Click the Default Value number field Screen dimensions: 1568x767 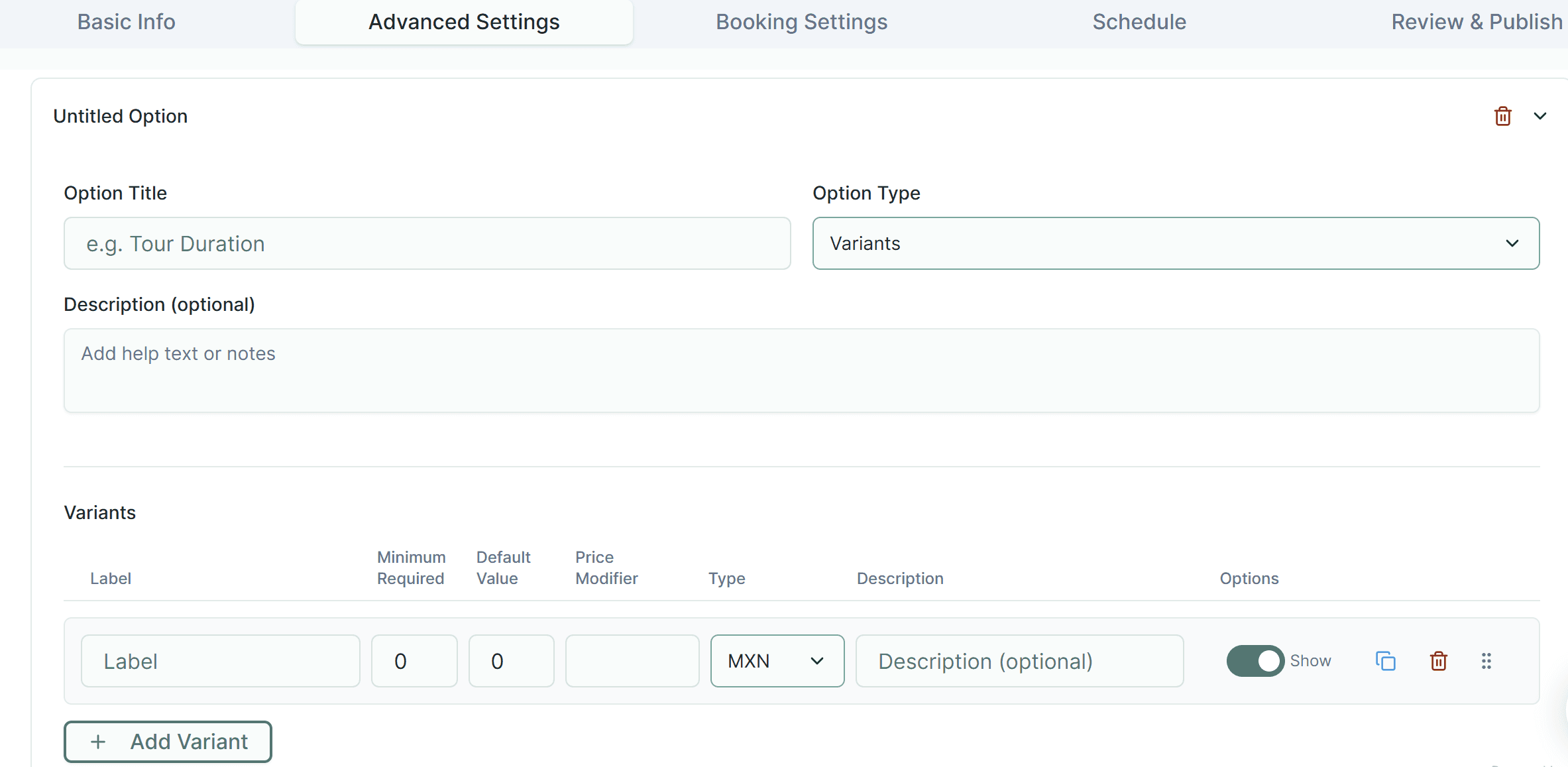click(x=511, y=661)
